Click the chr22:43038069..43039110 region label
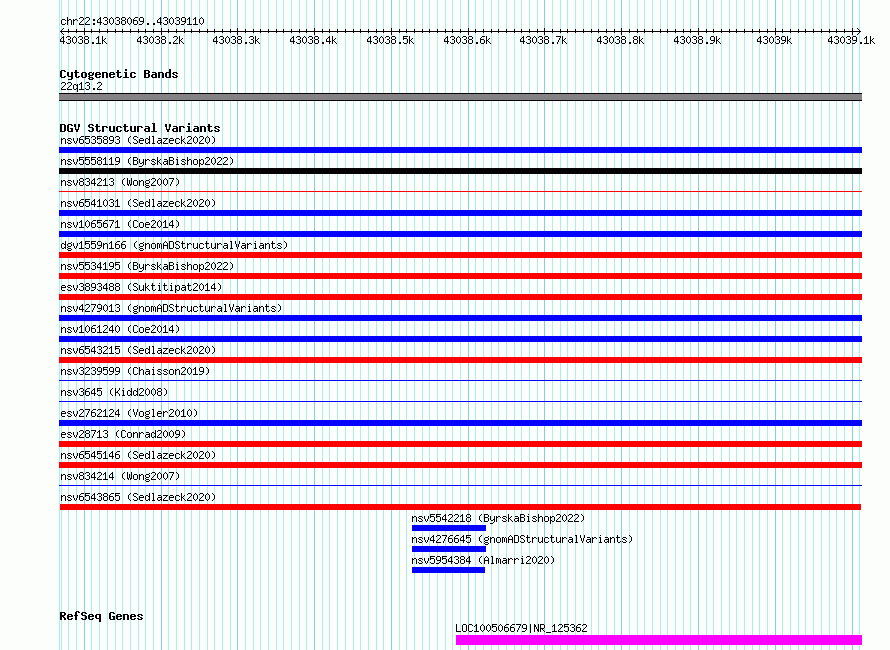The image size is (890, 650). 132,21
